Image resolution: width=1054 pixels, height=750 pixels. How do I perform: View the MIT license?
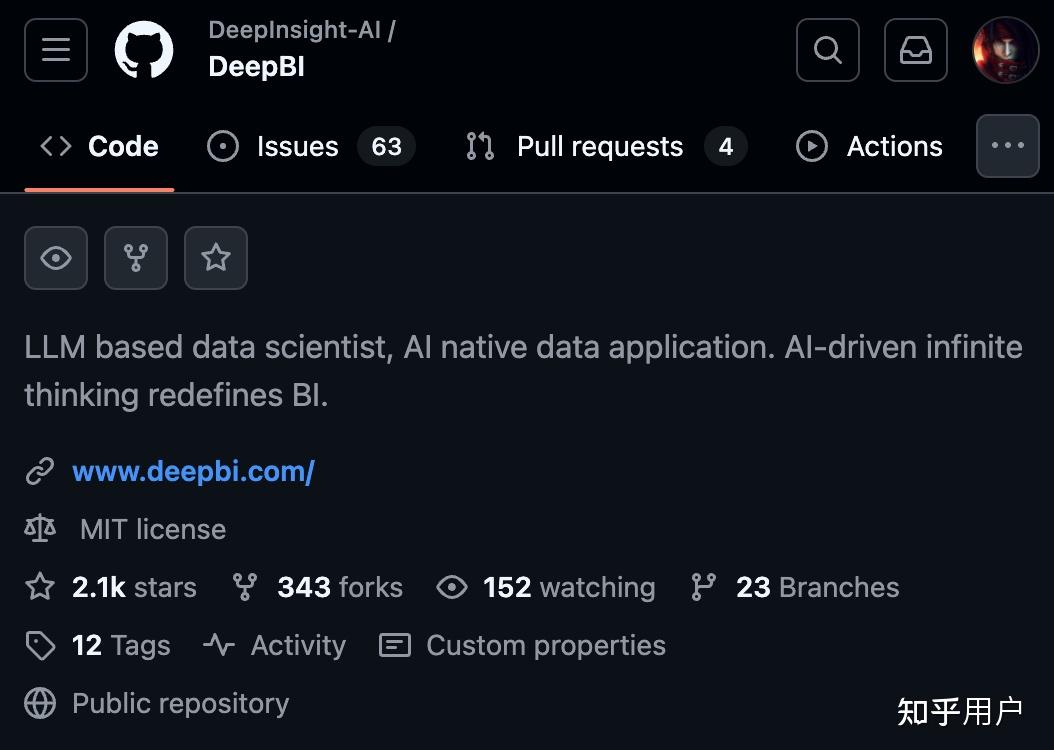tap(152, 529)
